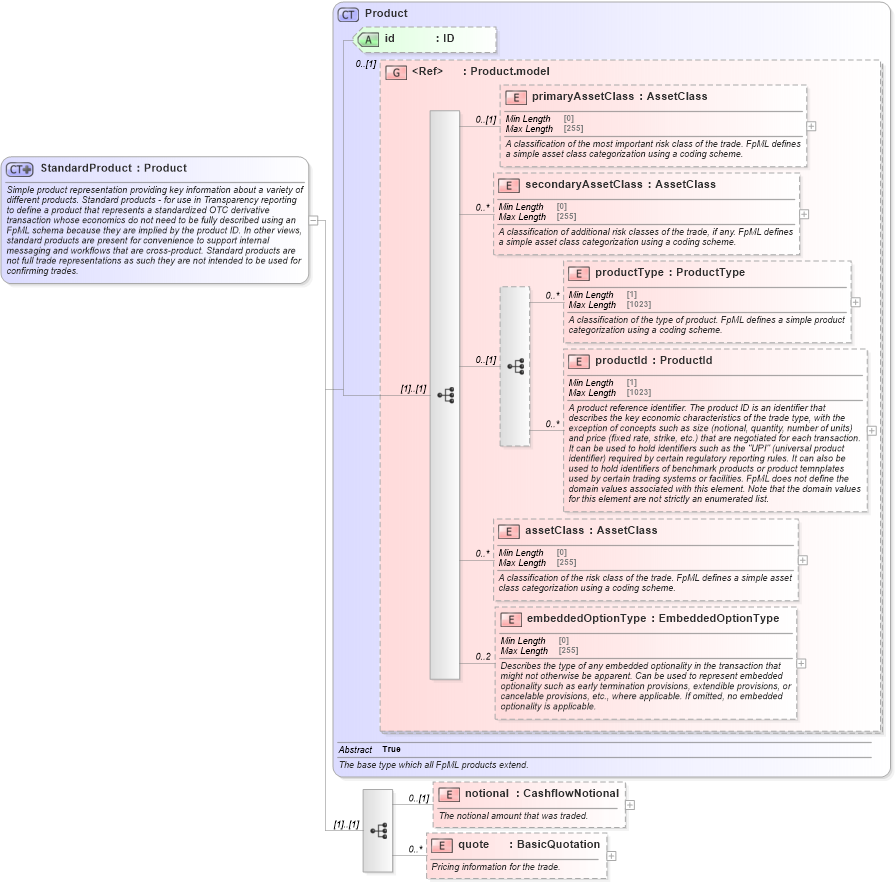This screenshot has width=895, height=885.
Task: Select the A attribute icon for id
Action: 367,39
